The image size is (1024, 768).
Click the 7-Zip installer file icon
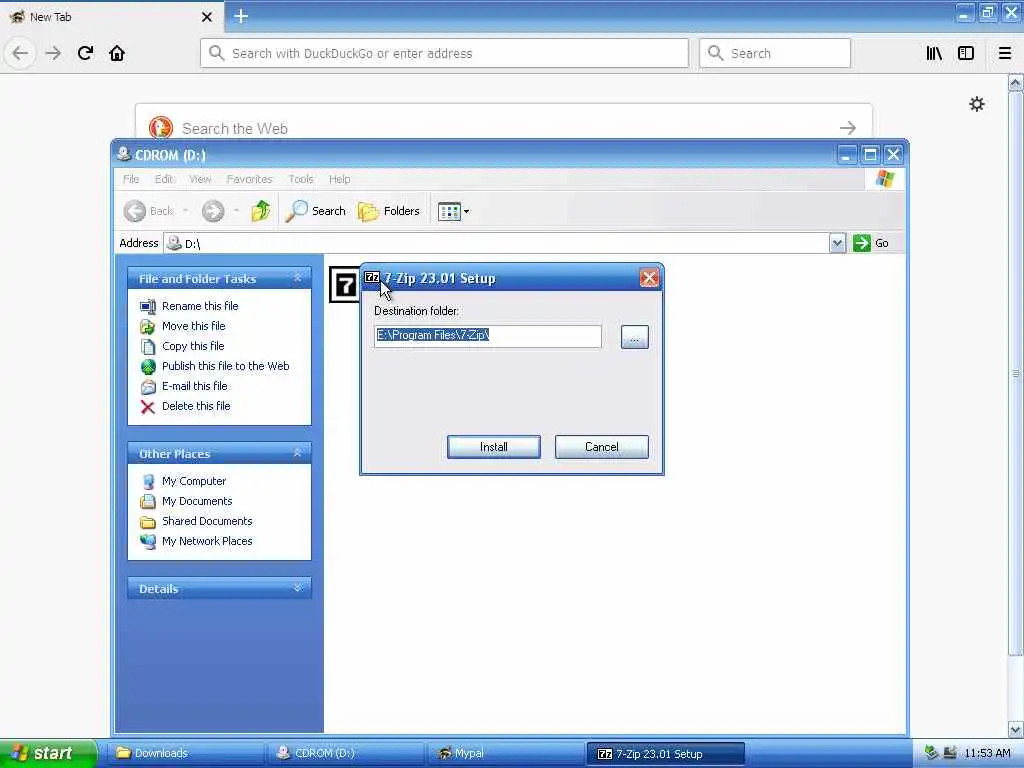[x=344, y=285]
